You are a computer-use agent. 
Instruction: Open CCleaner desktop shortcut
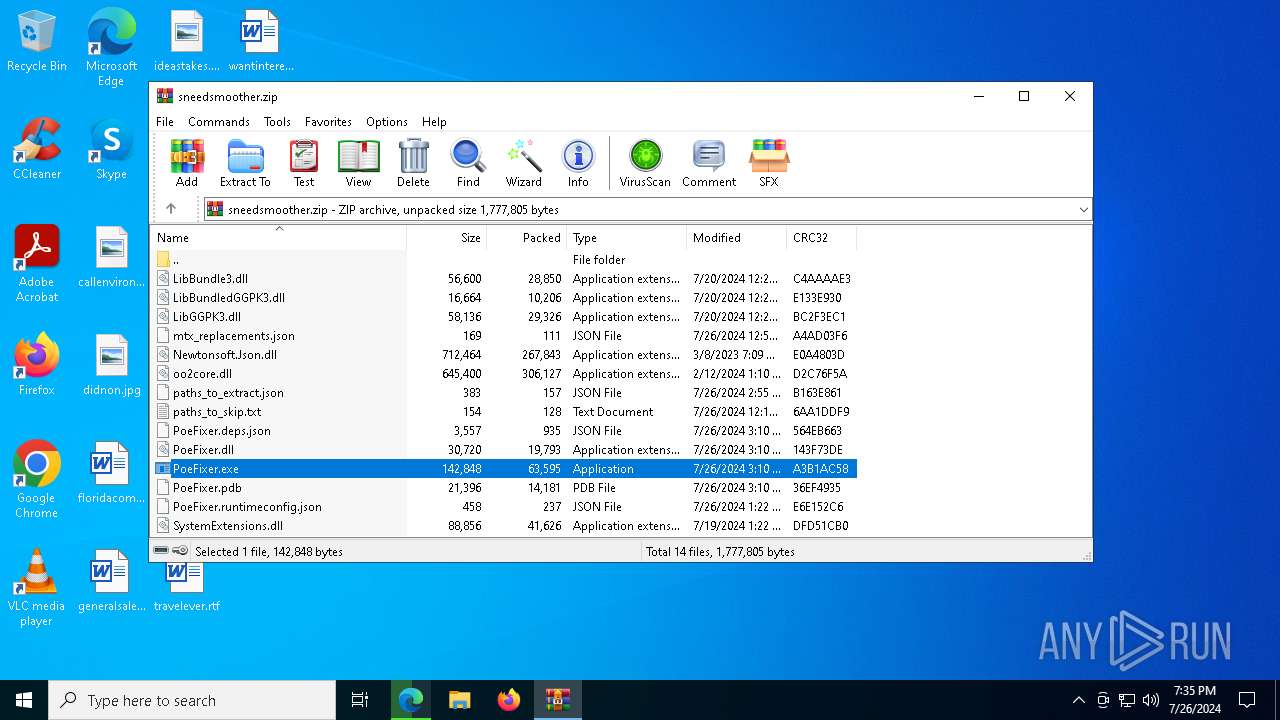click(x=37, y=149)
